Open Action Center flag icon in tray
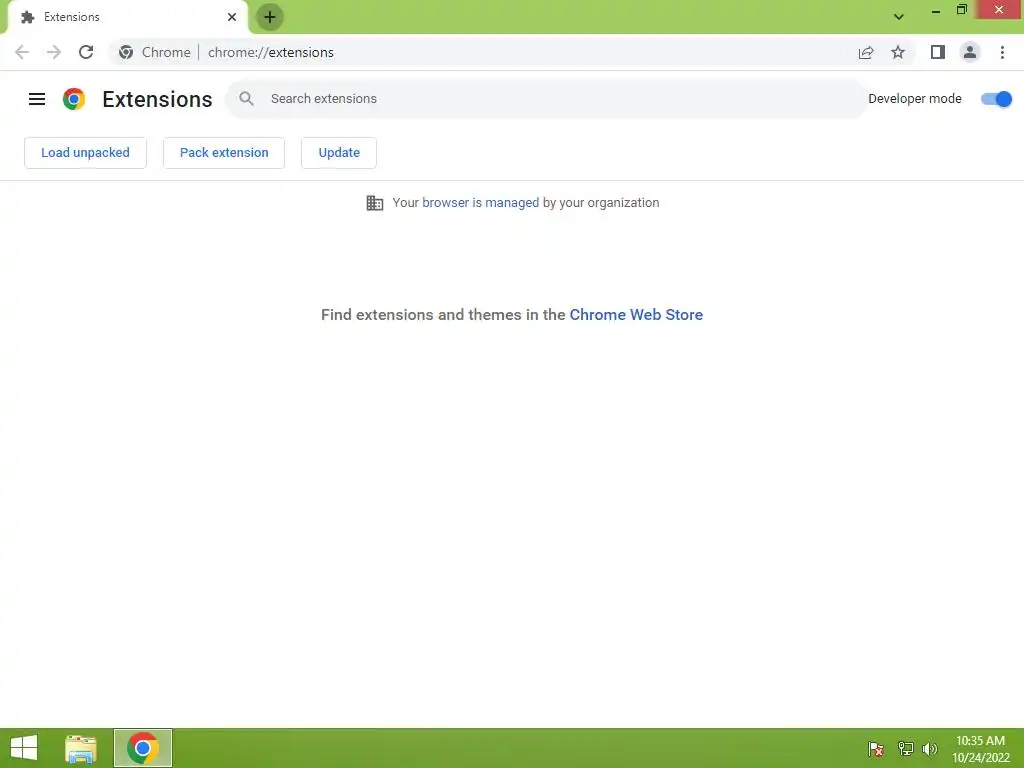The image size is (1024, 768). (x=876, y=748)
